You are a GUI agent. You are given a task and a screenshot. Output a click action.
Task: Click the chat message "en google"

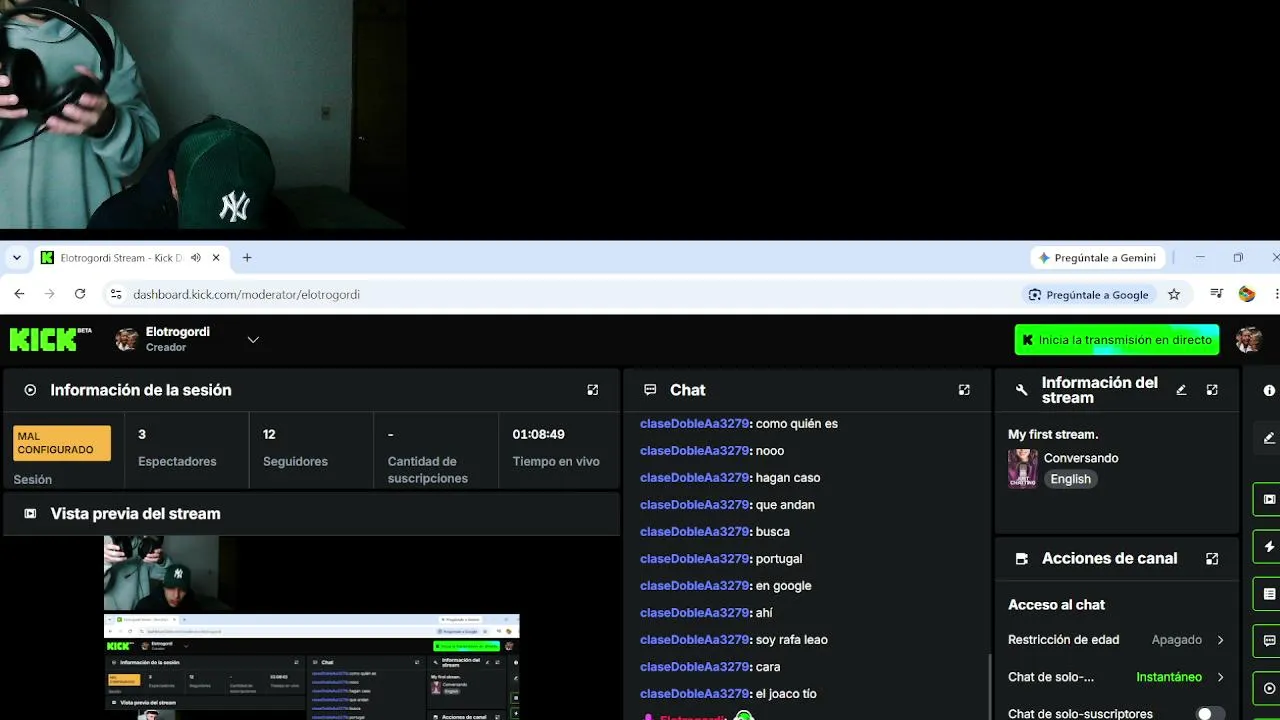(x=784, y=586)
